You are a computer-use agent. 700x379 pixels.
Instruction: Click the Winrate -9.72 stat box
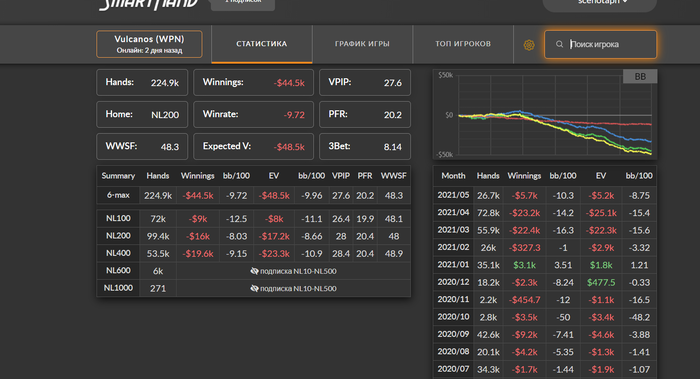tap(254, 115)
